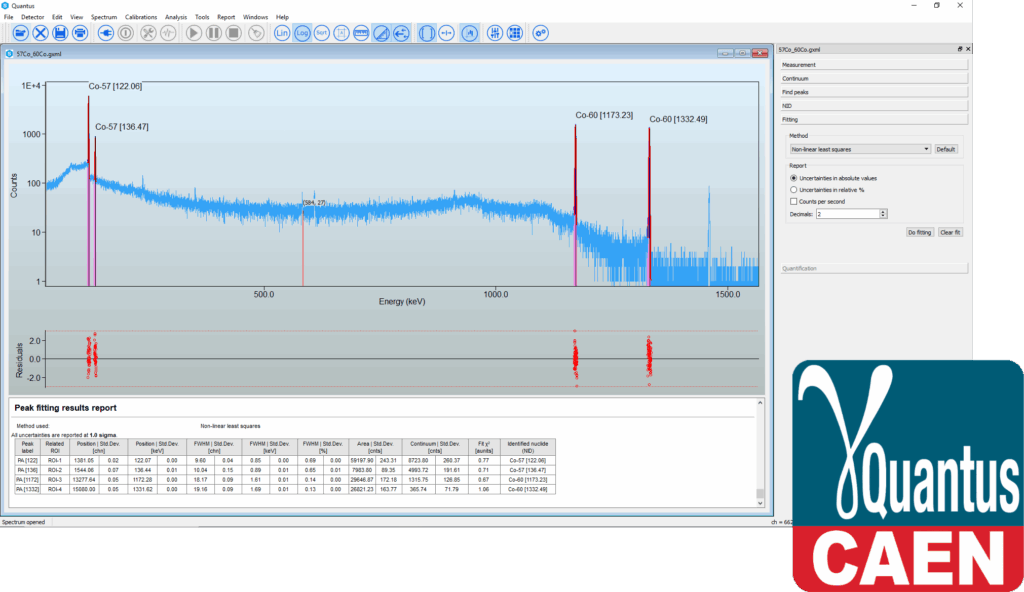
Task: Expand the Find peaks section
Action: [874, 92]
